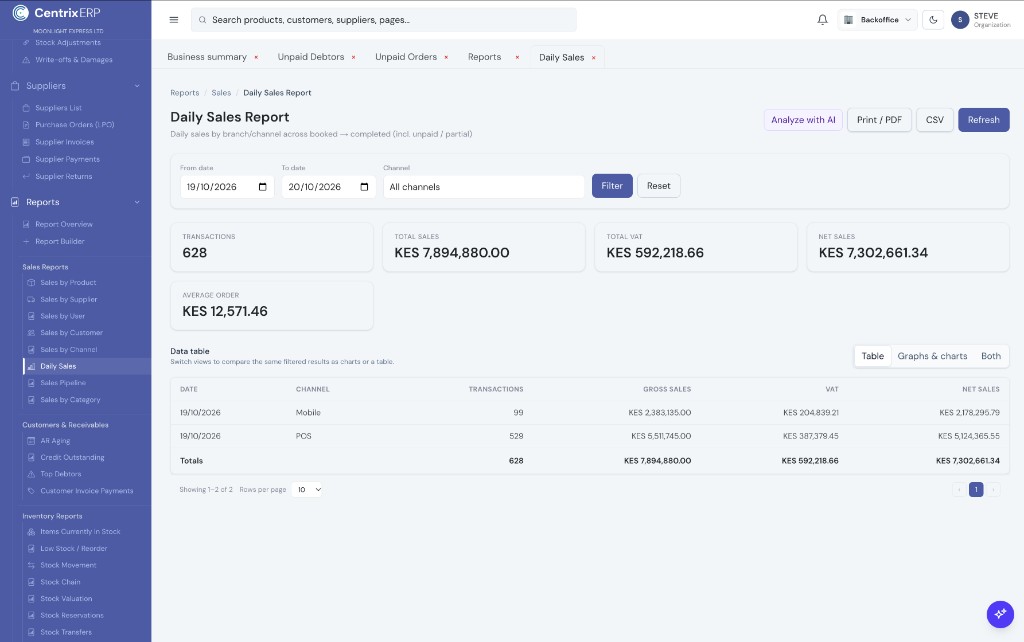Screen dimensions: 1024x642
Task: Focus the global search field
Action: [x=384, y=20]
